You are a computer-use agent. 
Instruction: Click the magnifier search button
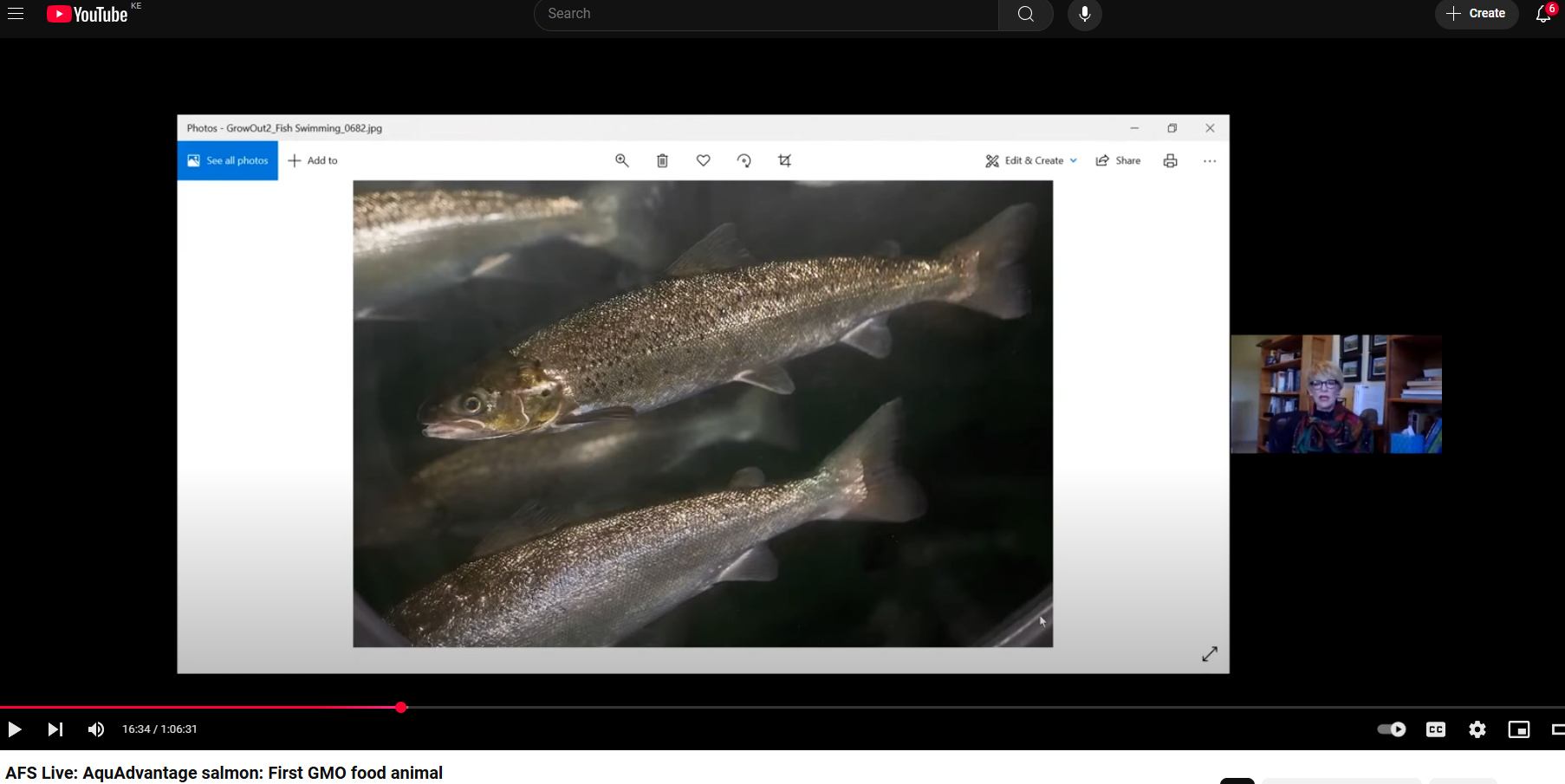(x=1026, y=14)
